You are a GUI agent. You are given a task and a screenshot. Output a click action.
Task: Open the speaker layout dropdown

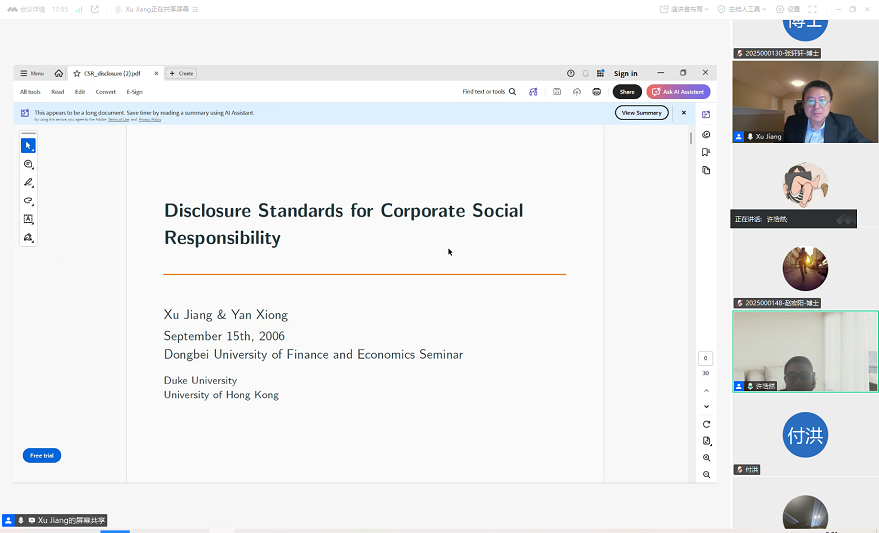[x=684, y=10]
